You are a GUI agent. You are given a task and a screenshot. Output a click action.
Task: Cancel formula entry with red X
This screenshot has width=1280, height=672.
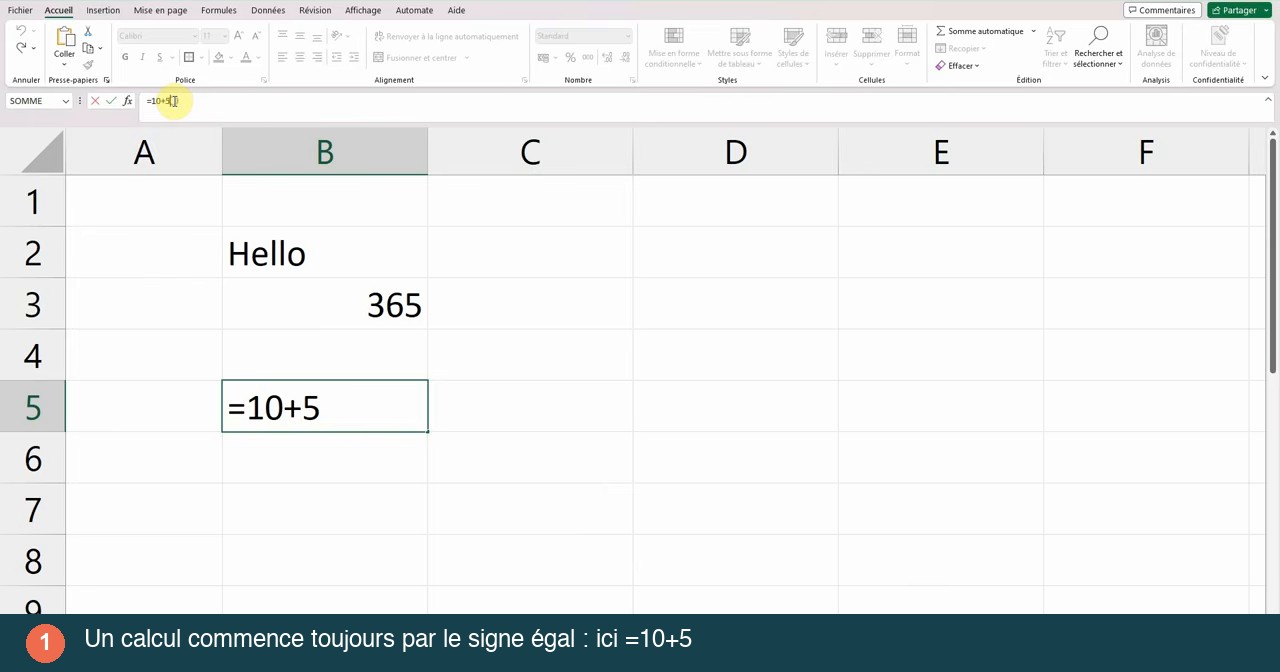tap(95, 101)
